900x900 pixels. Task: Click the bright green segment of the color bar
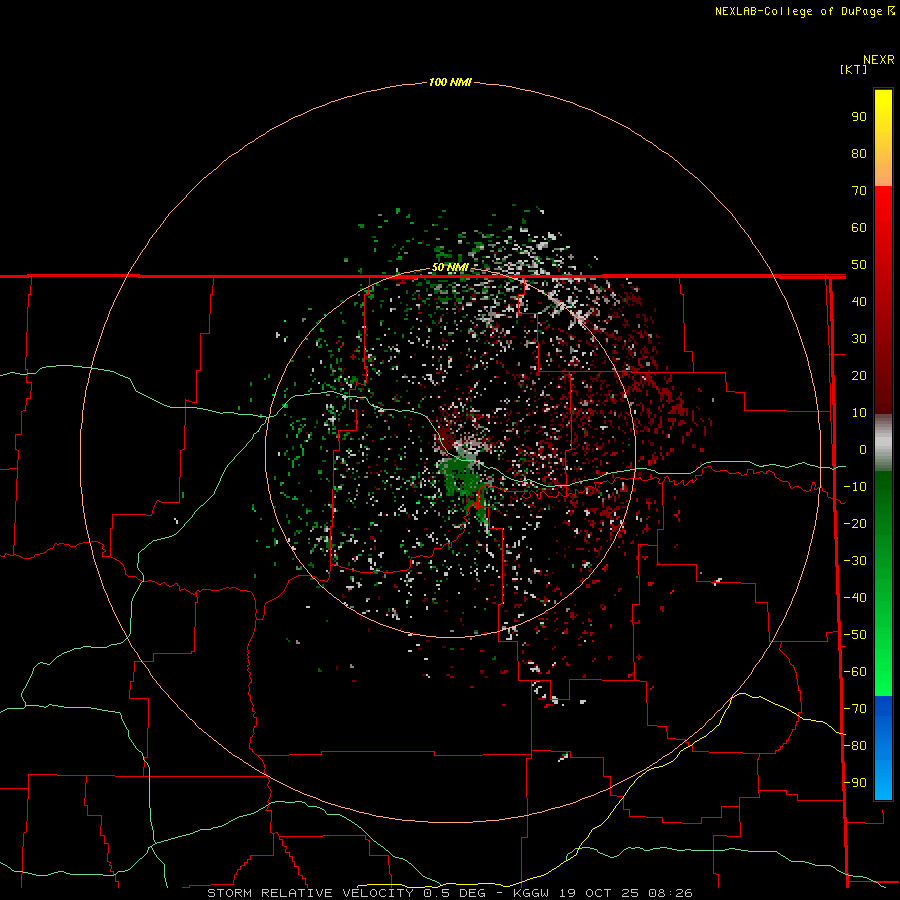pos(883,584)
